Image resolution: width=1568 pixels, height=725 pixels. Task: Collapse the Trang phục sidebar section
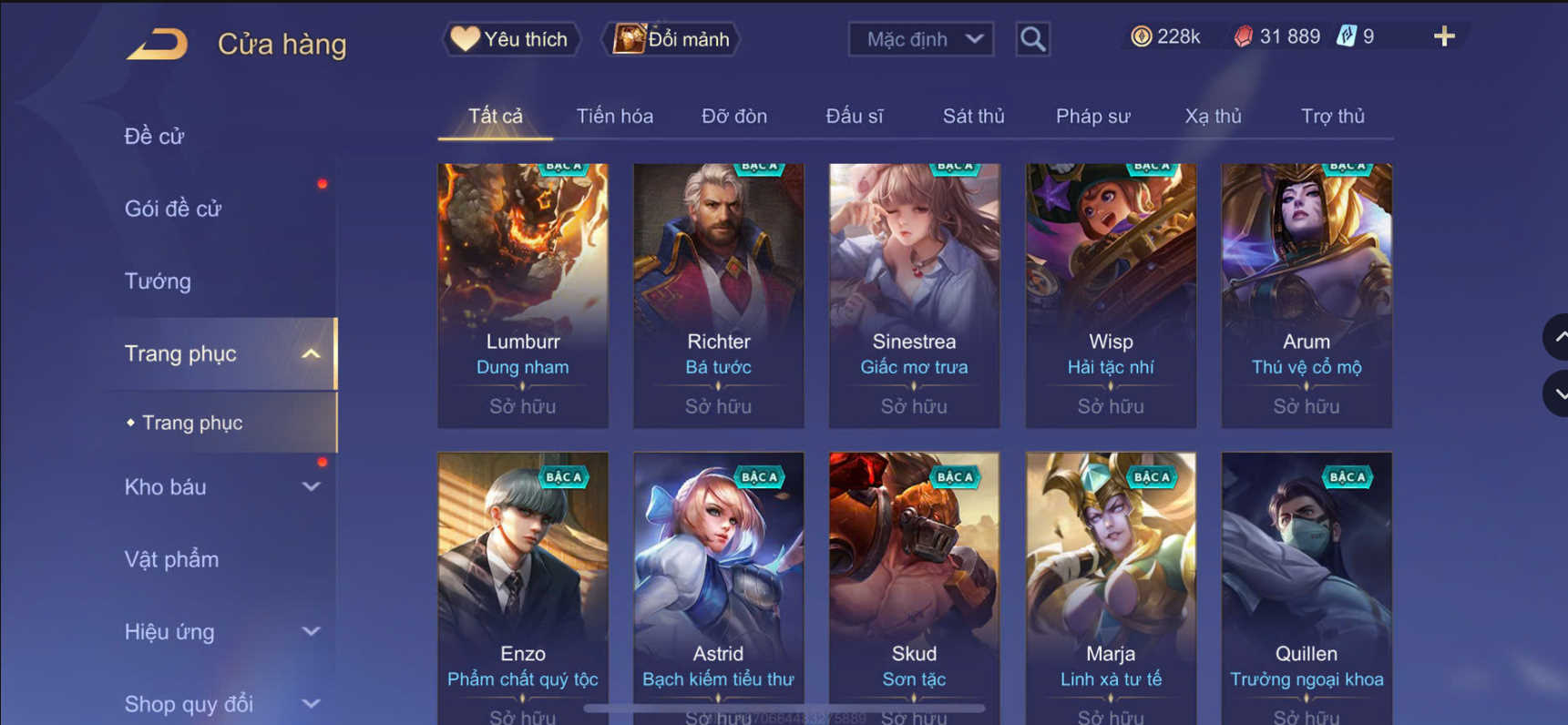pos(311,353)
